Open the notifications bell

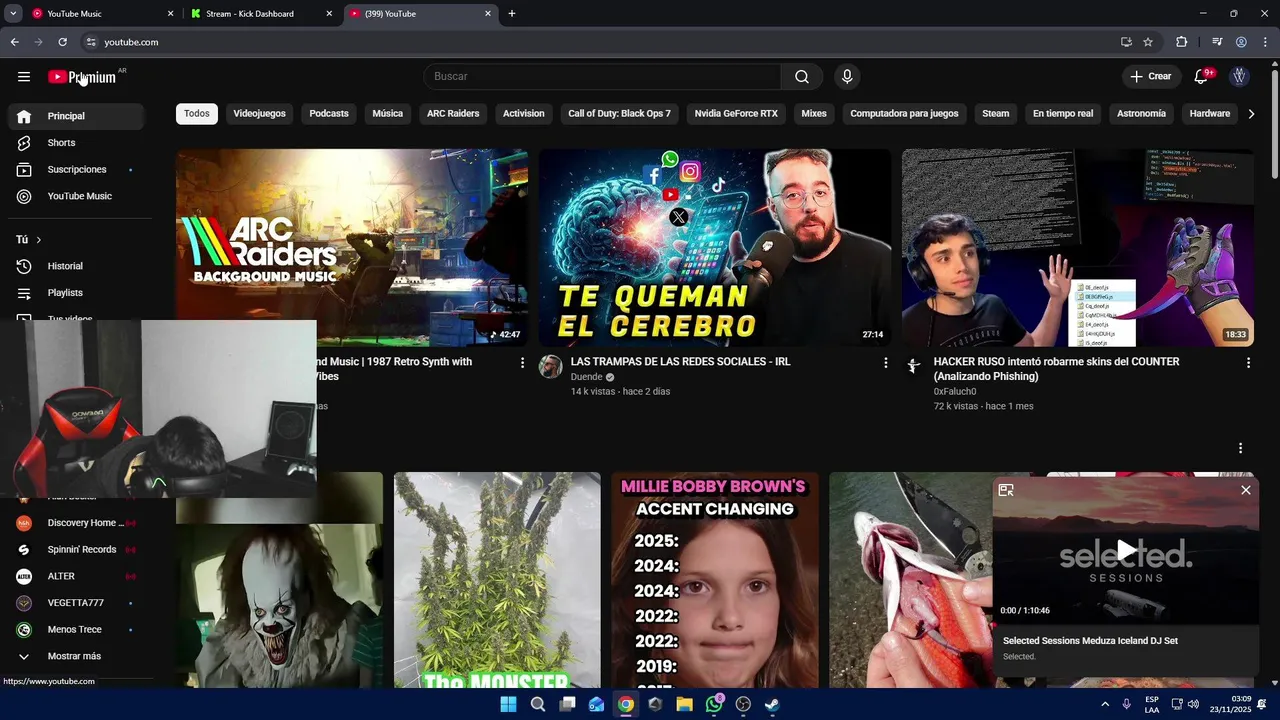coord(1201,77)
